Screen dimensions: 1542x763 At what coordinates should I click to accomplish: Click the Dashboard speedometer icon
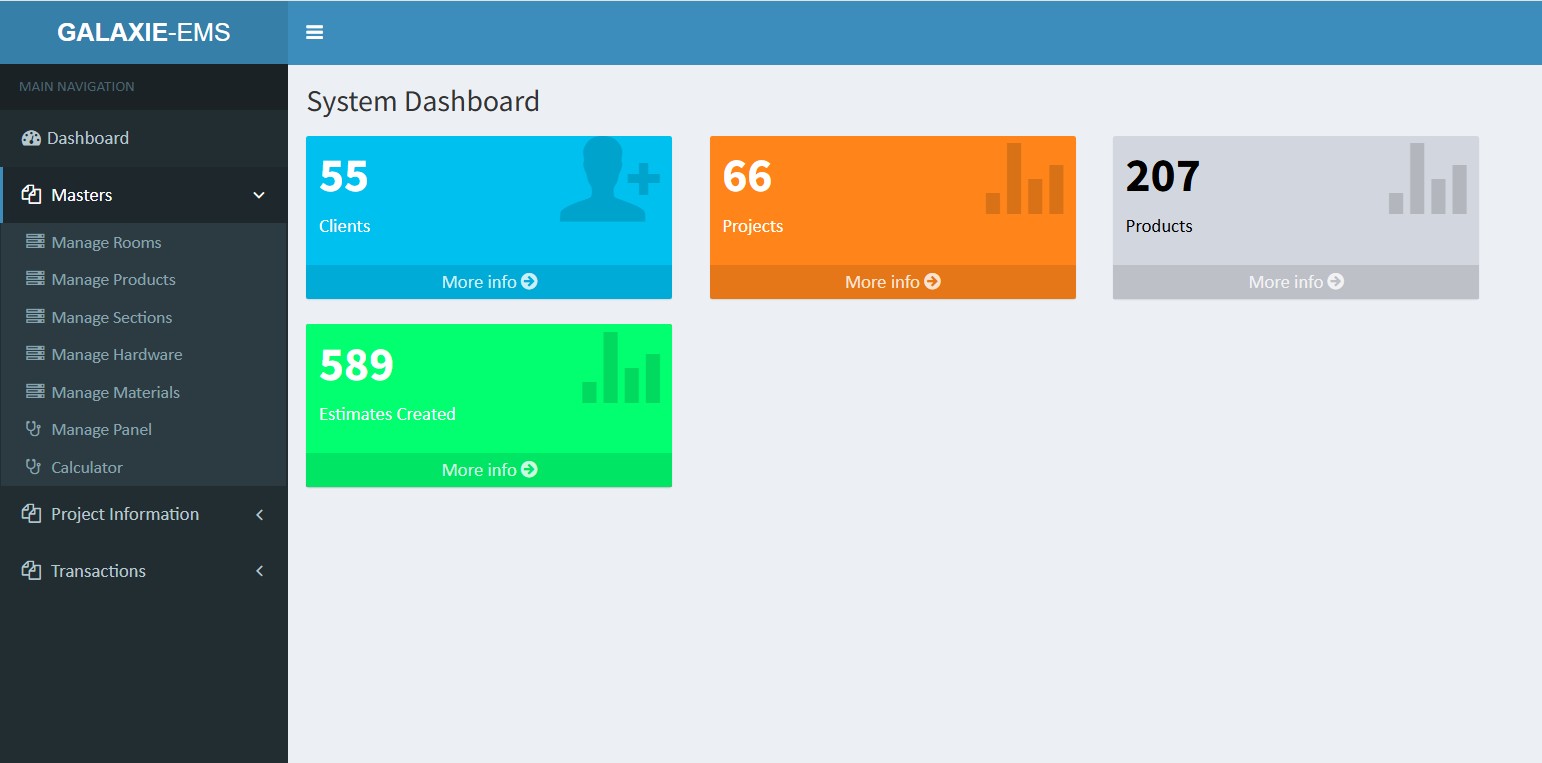(31, 138)
